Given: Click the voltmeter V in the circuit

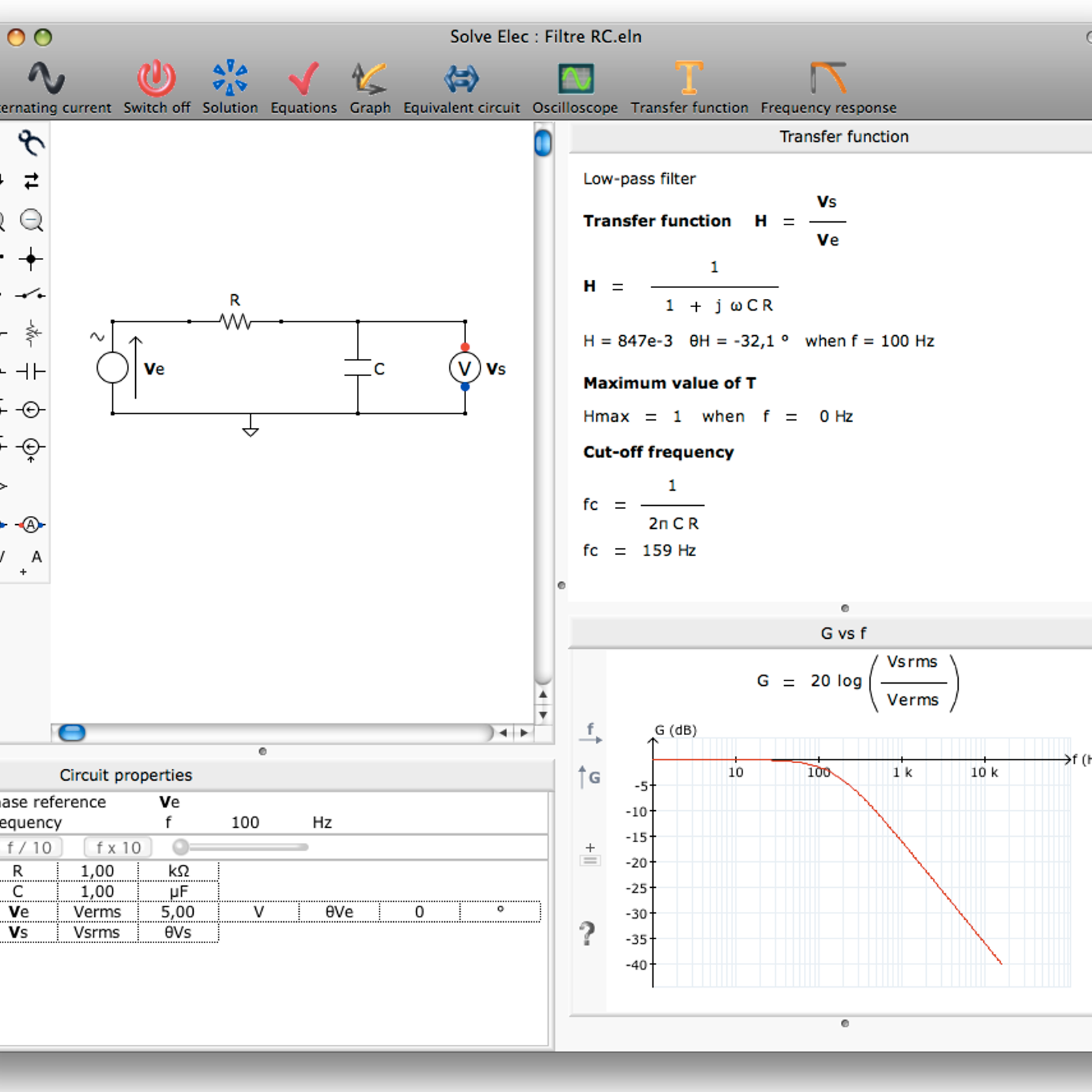Looking at the screenshot, I should pos(464,369).
